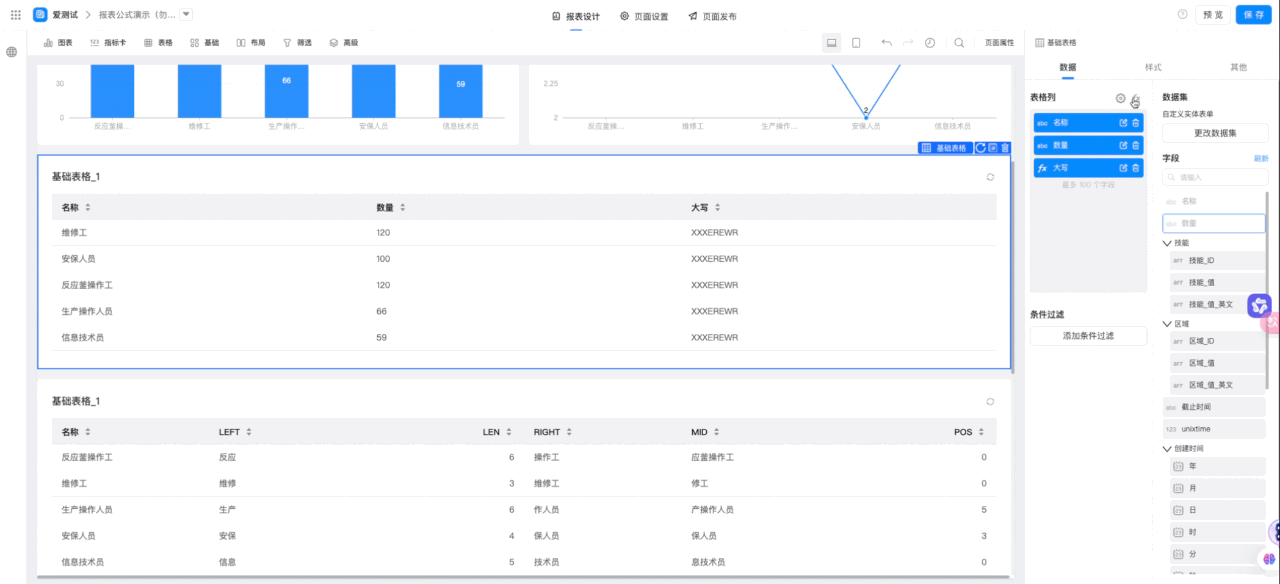Viewport: 1280px width, 584px height.
Task: Sort lower table by POS column
Action: coord(982,432)
